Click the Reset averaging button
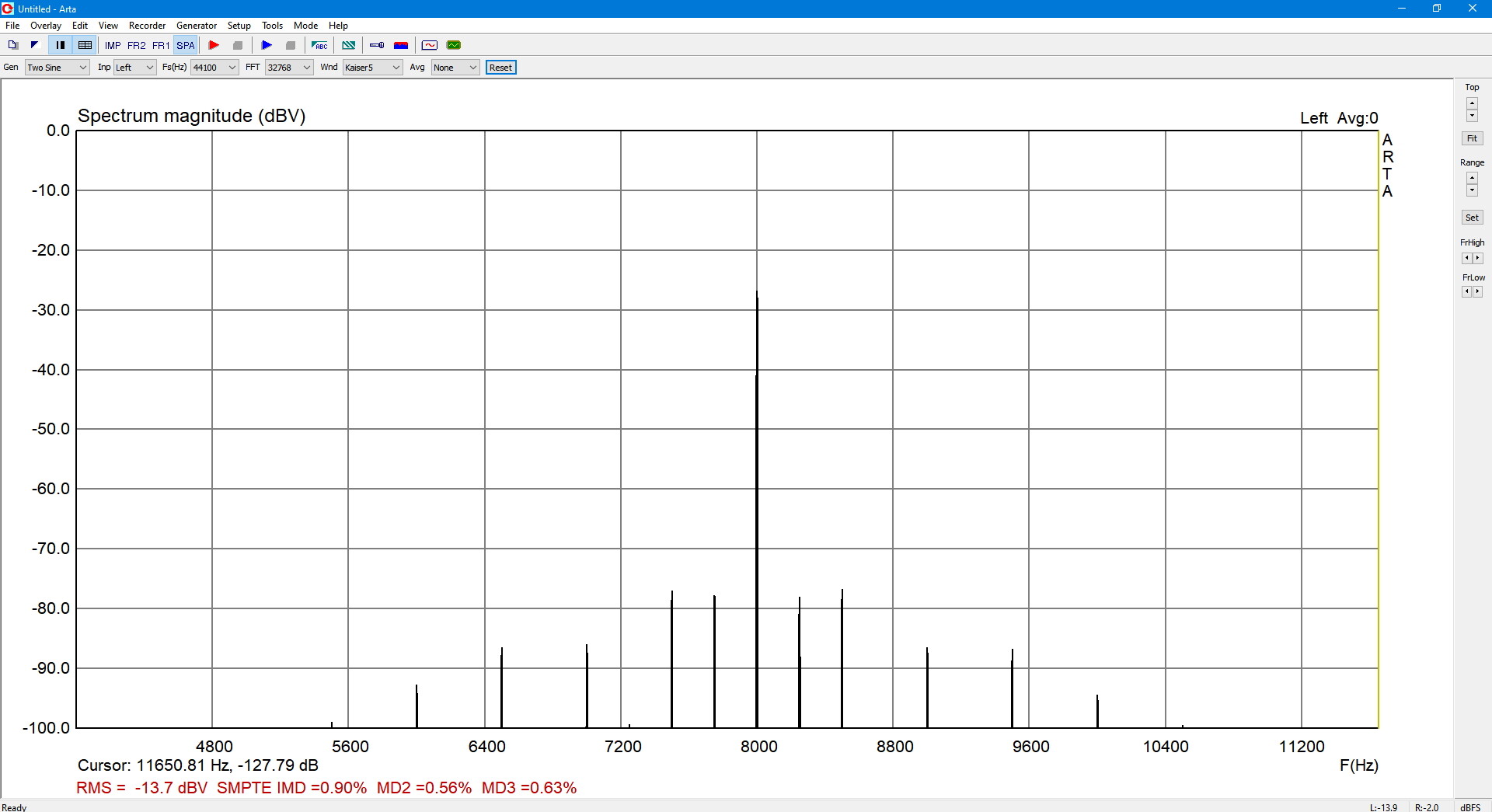 pos(501,68)
